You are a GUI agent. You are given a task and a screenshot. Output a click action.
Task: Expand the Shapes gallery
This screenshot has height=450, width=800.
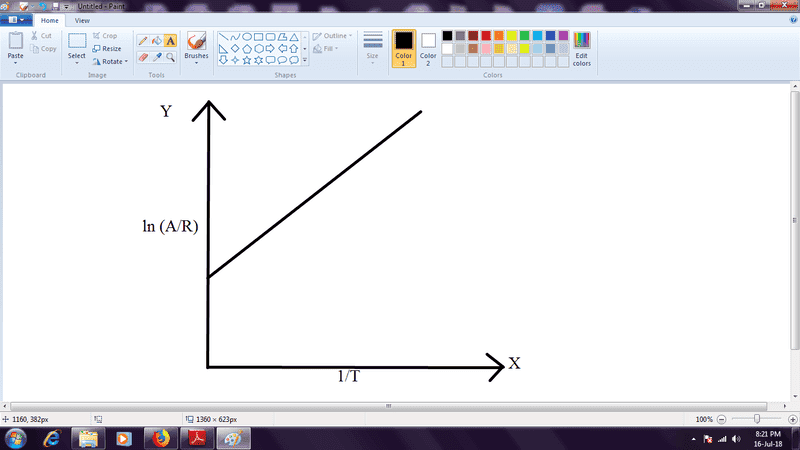coord(305,60)
